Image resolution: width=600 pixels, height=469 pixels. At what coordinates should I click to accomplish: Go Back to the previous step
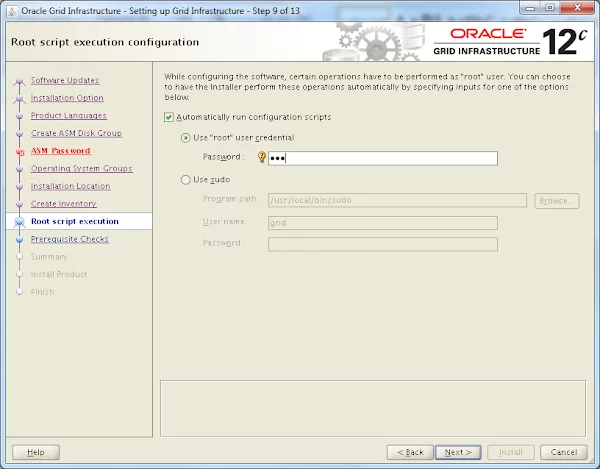(x=410, y=452)
